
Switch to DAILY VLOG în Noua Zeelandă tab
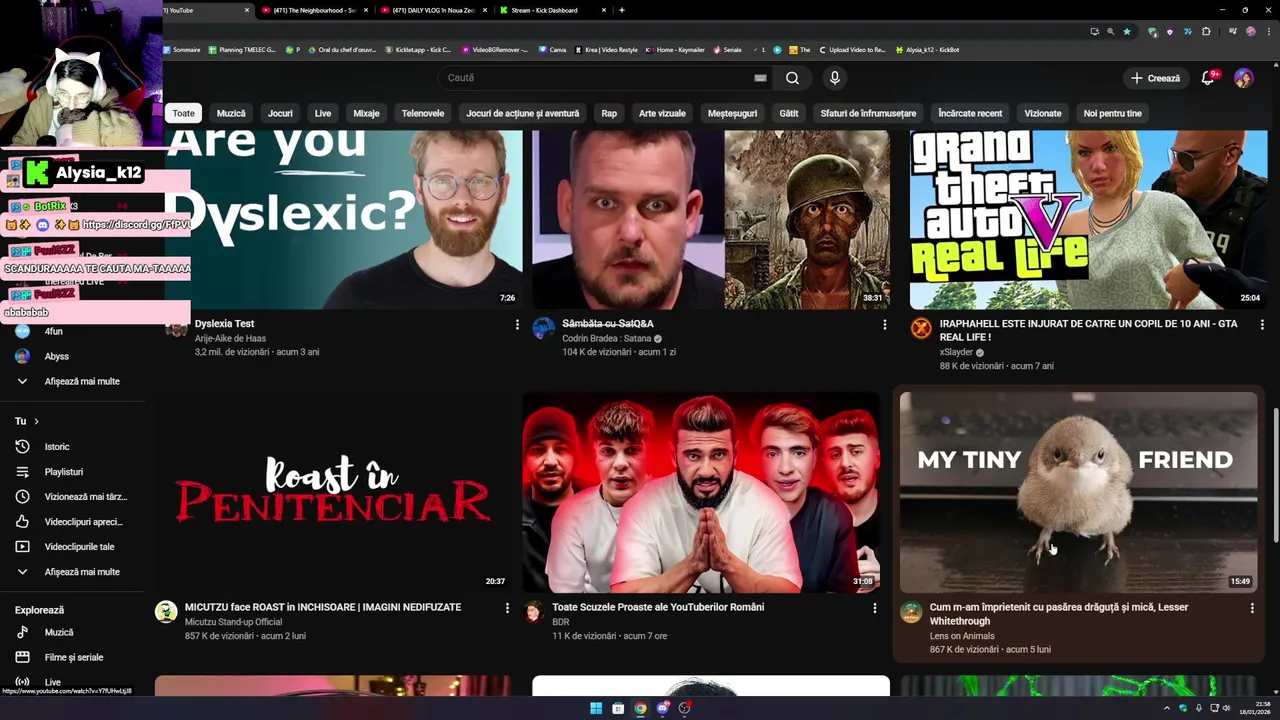(432, 10)
